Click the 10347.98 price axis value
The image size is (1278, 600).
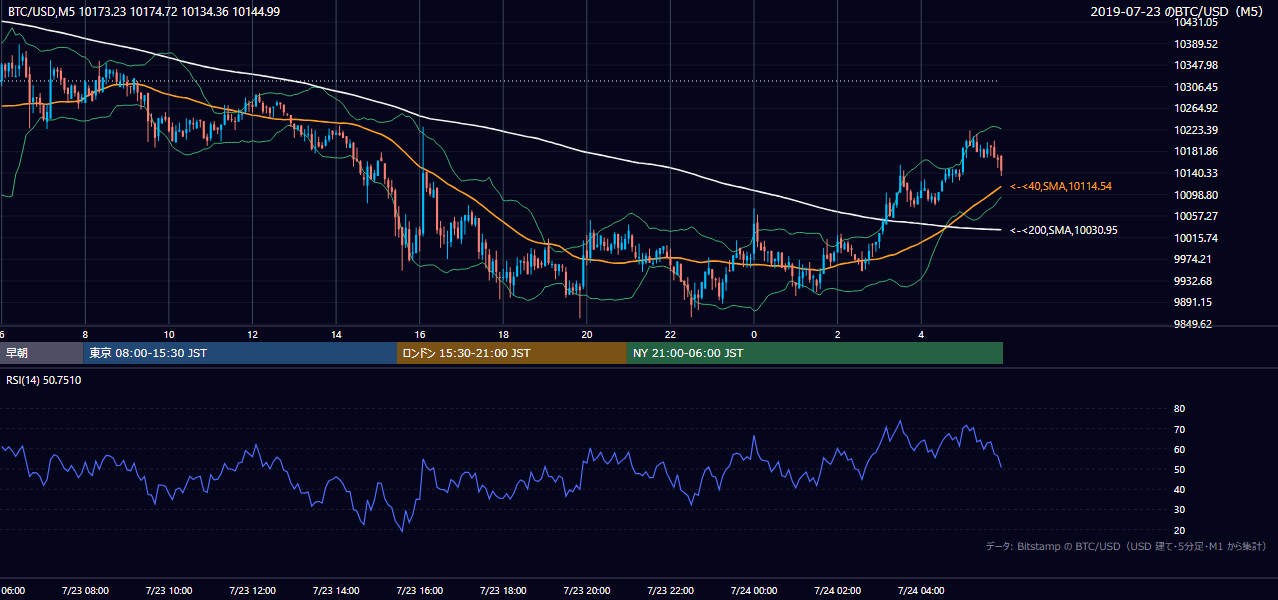(1195, 65)
